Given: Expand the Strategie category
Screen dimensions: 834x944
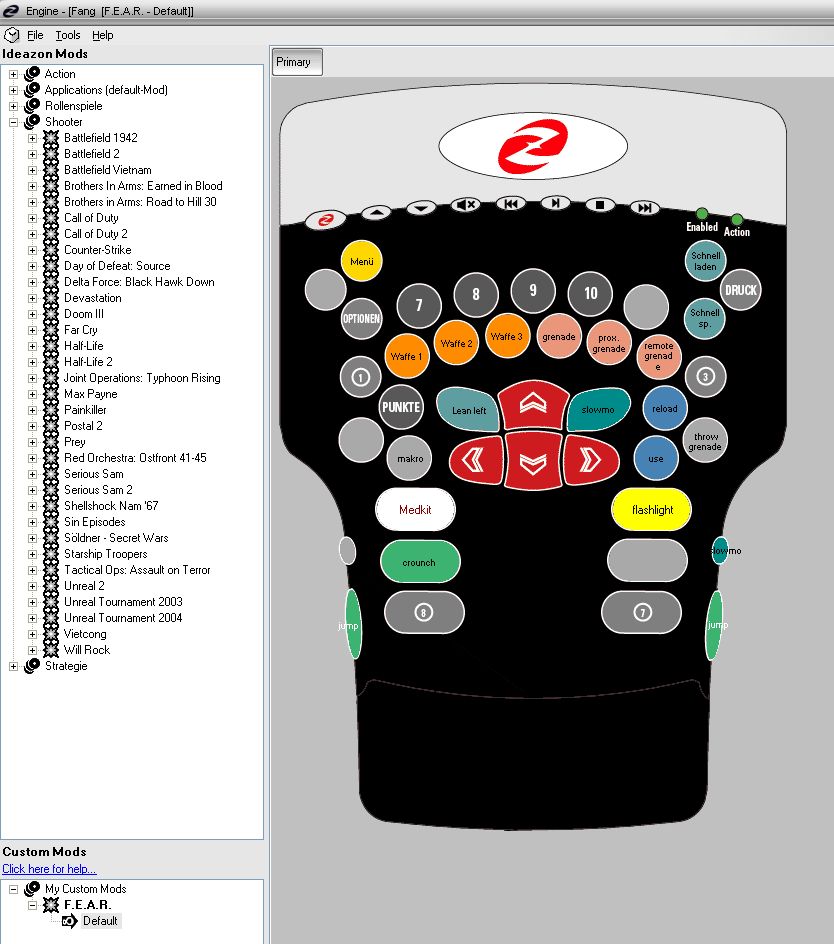Looking at the screenshot, I should pos(13,666).
